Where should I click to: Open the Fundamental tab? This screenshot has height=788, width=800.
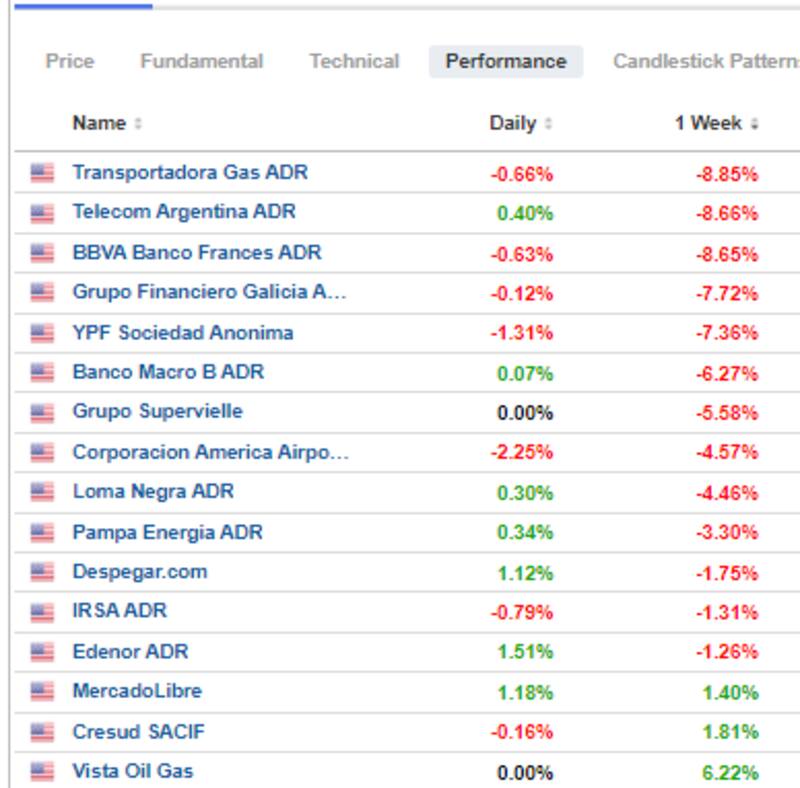point(201,62)
